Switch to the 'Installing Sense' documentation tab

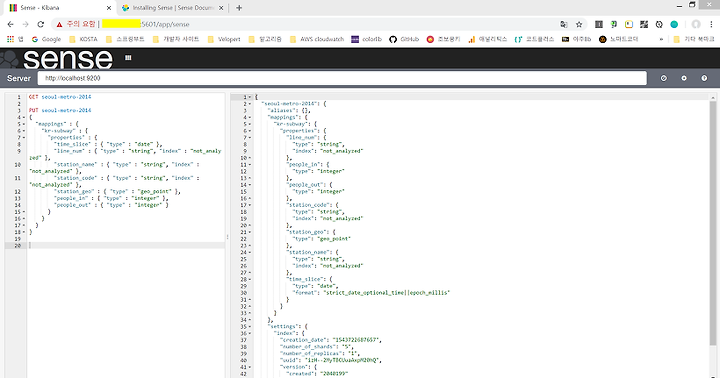pyautogui.click(x=172, y=8)
